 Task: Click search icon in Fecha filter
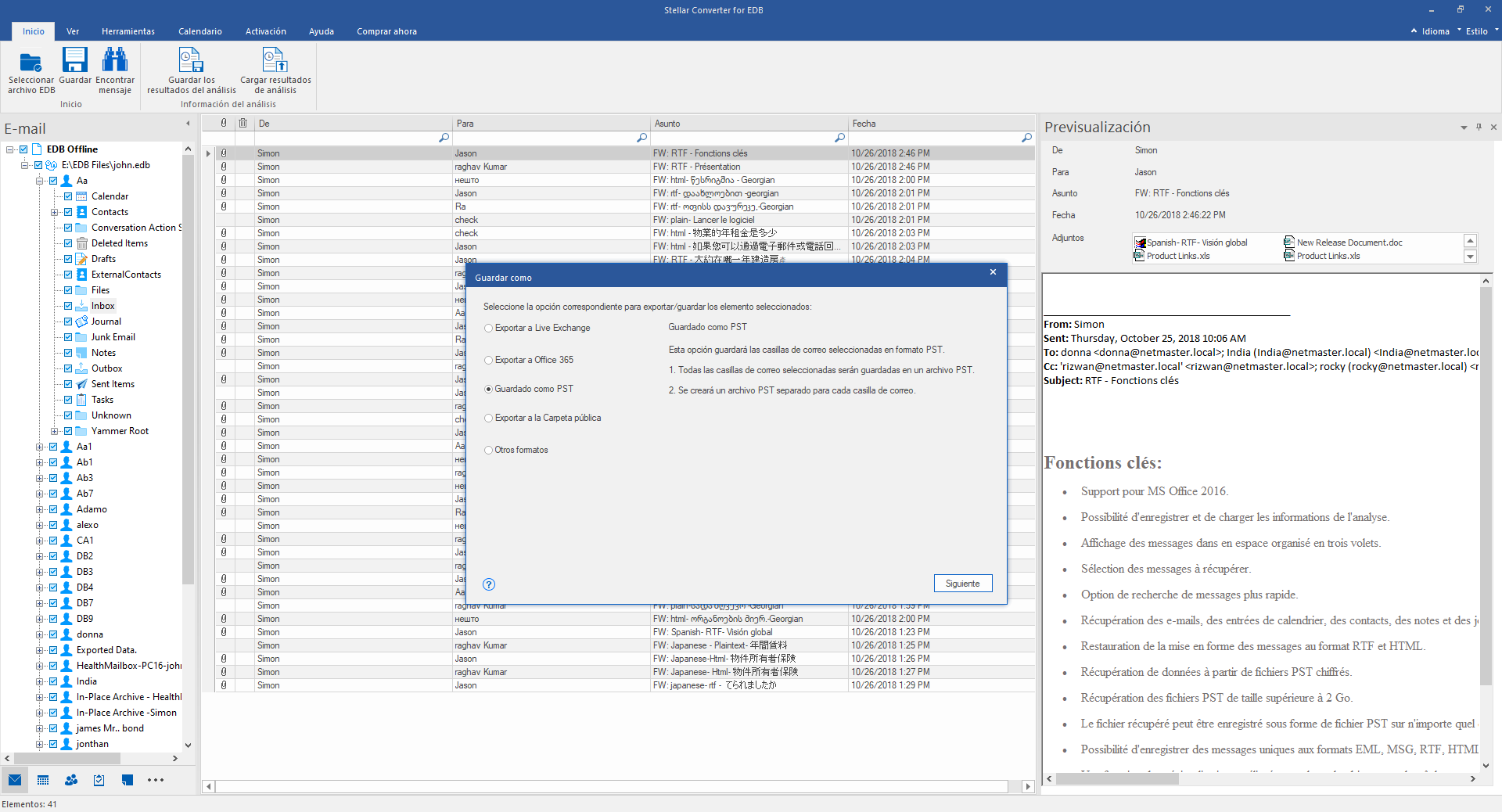click(1026, 138)
